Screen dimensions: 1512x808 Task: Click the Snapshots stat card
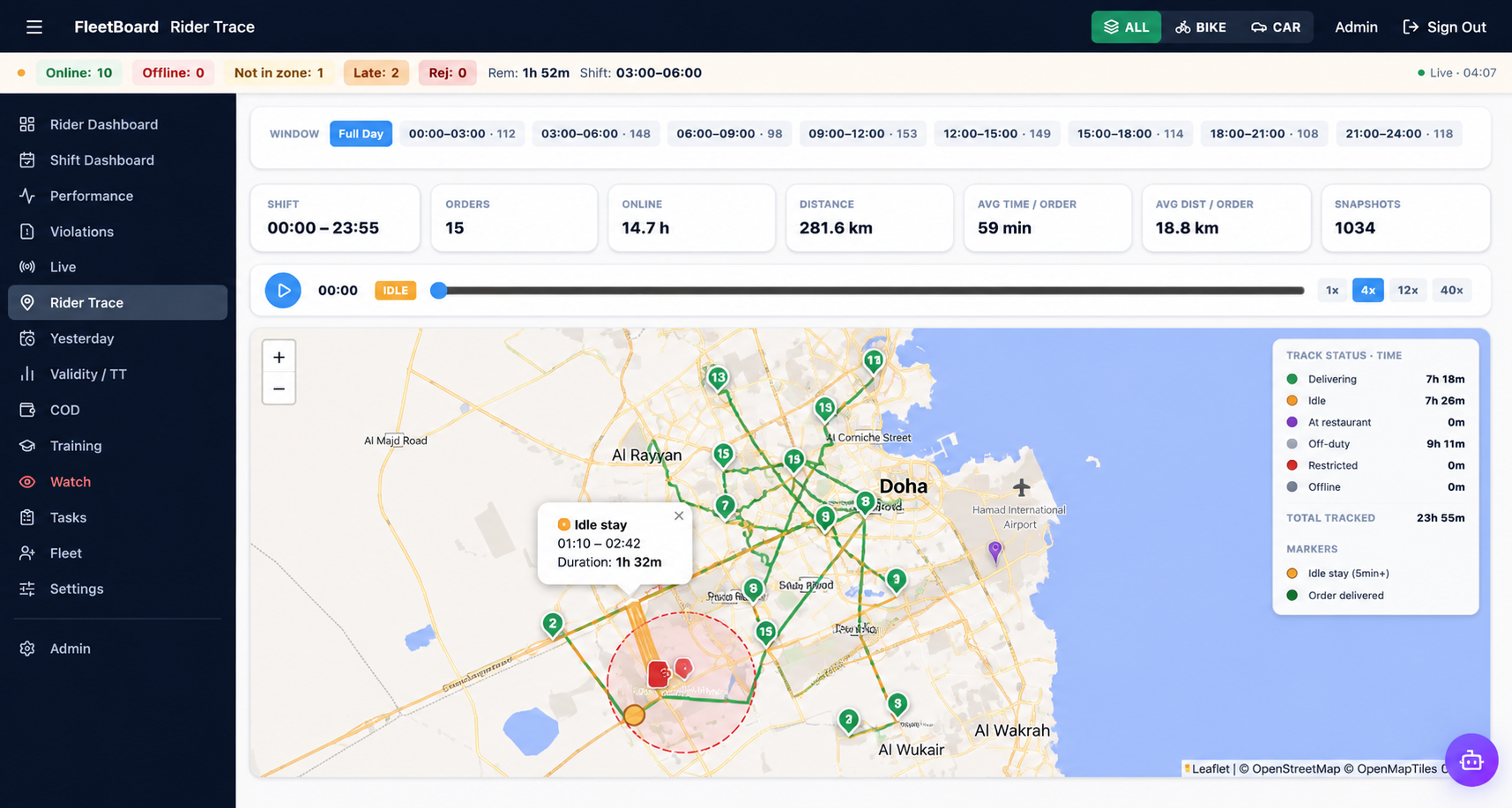pyautogui.click(x=1404, y=218)
